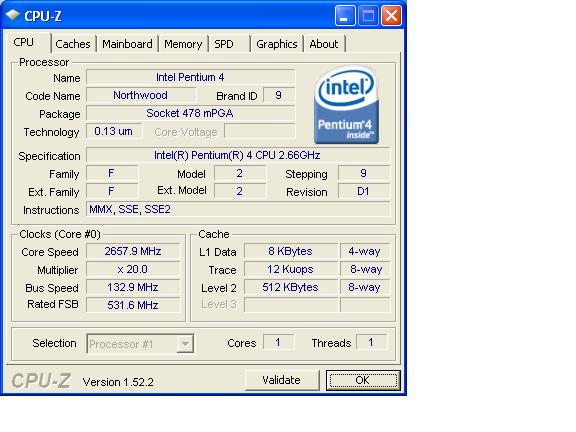Image resolution: width=576 pixels, height=432 pixels.
Task: Click the empty Level 3 size field
Action: coord(291,305)
